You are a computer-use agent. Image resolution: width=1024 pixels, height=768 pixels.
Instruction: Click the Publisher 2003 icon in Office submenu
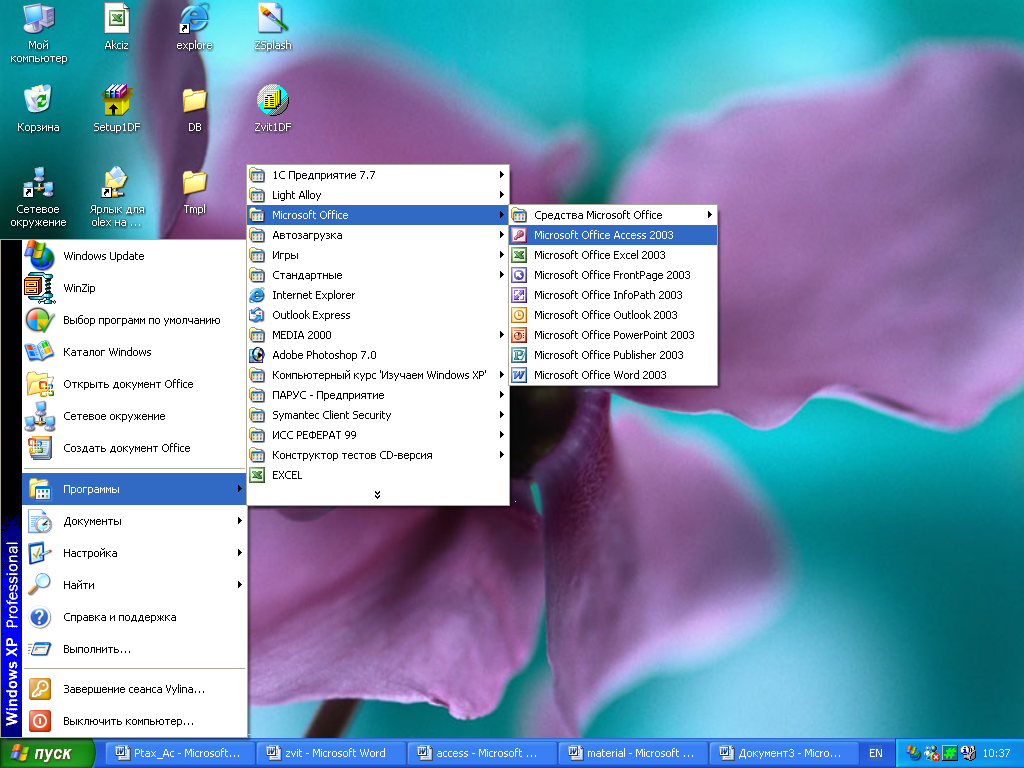[519, 355]
